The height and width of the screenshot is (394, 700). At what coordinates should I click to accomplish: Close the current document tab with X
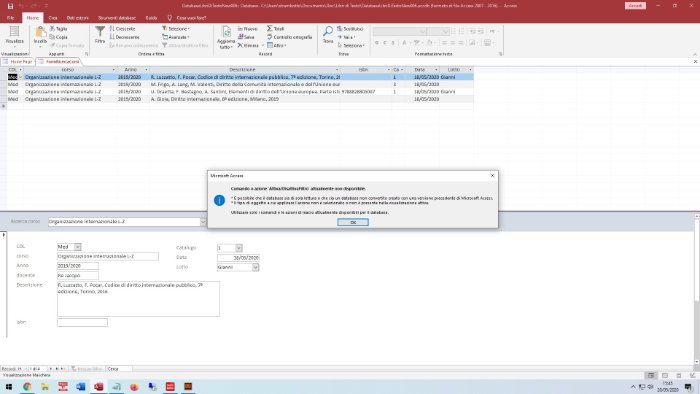tap(695, 62)
